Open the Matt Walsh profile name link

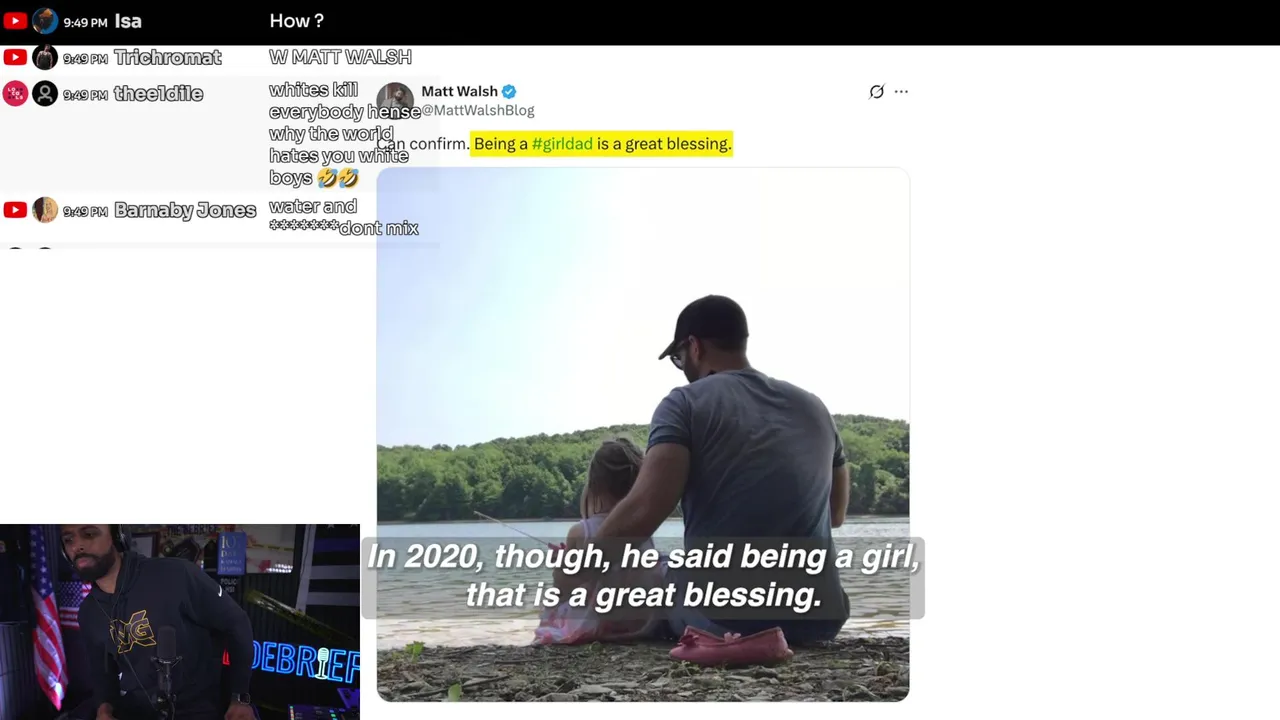pyautogui.click(x=459, y=91)
